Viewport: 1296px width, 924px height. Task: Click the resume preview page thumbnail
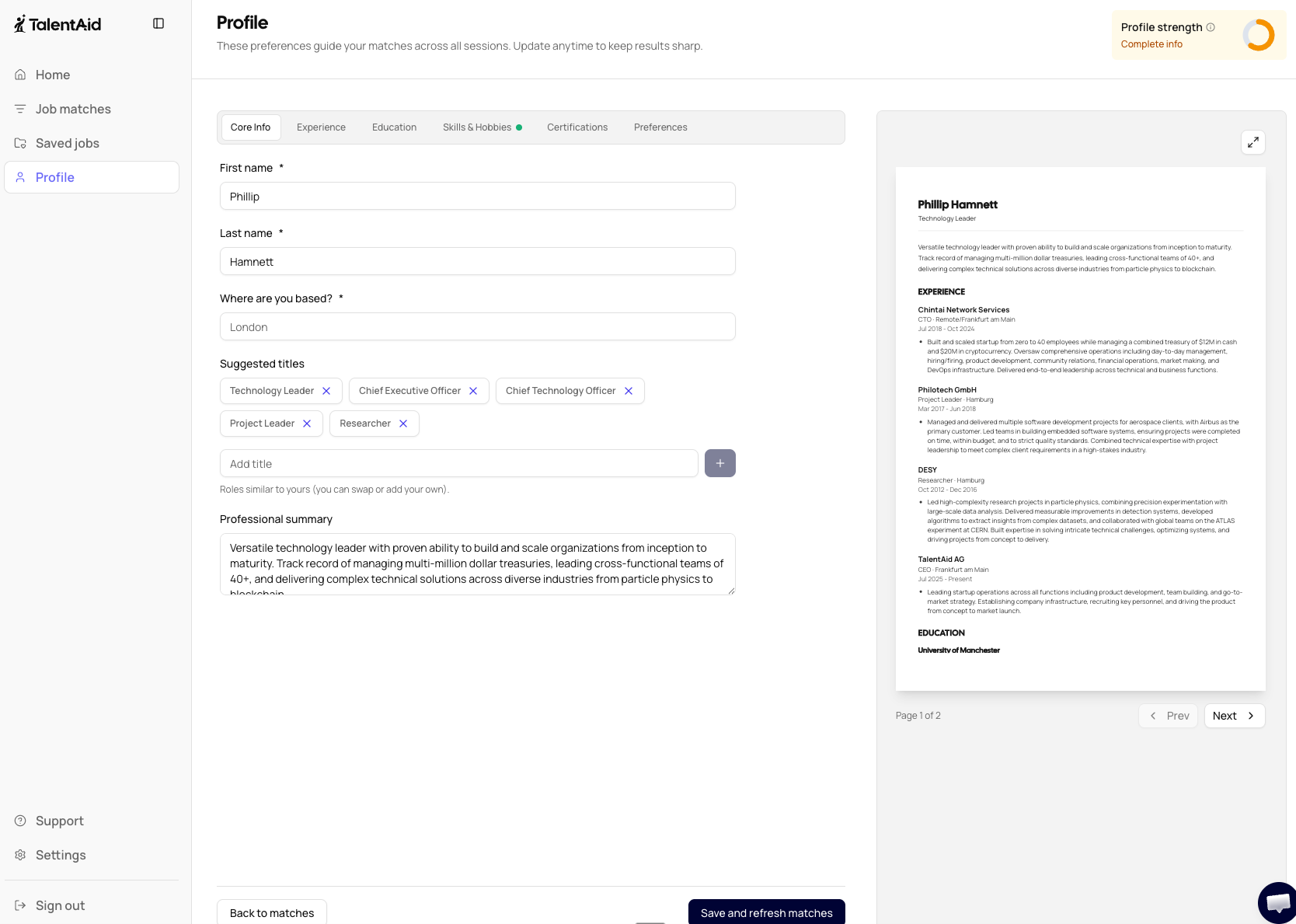(1081, 429)
